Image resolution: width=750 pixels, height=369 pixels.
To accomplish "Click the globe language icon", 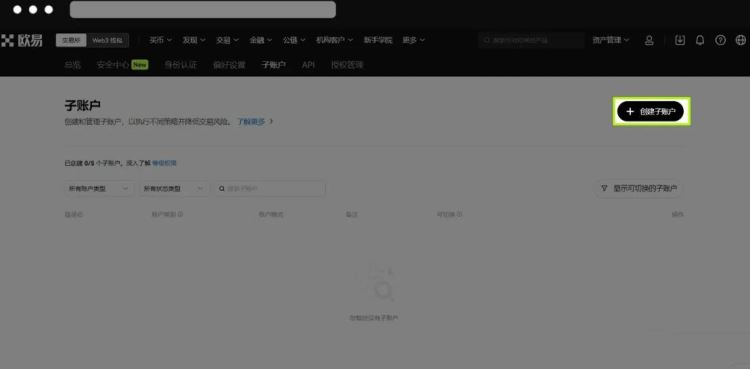I will [741, 40].
